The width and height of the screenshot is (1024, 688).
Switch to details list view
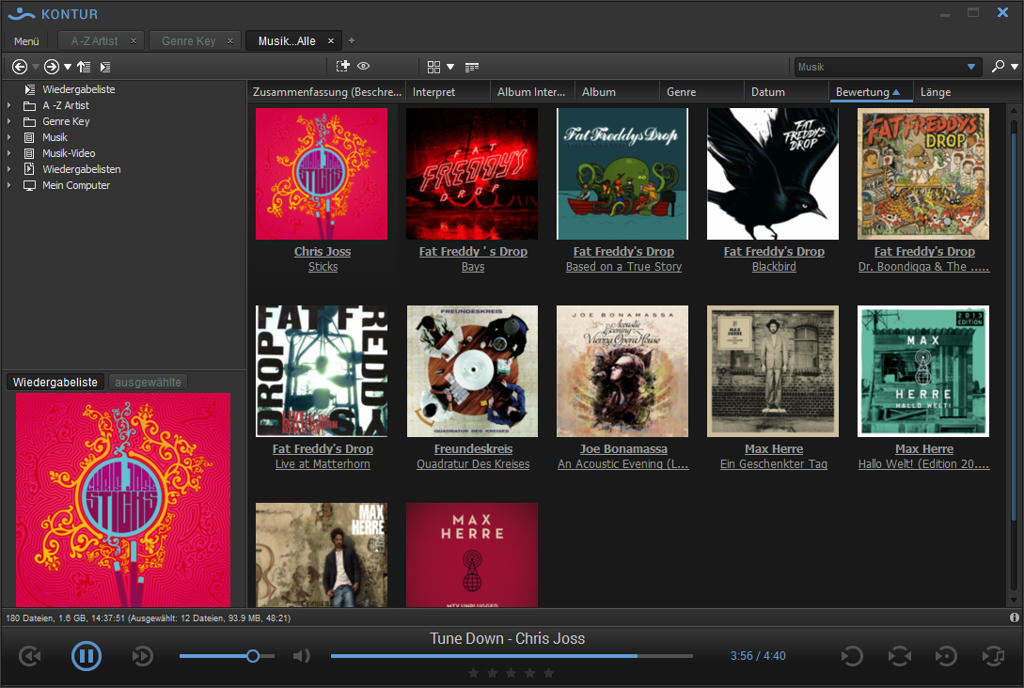[x=472, y=67]
